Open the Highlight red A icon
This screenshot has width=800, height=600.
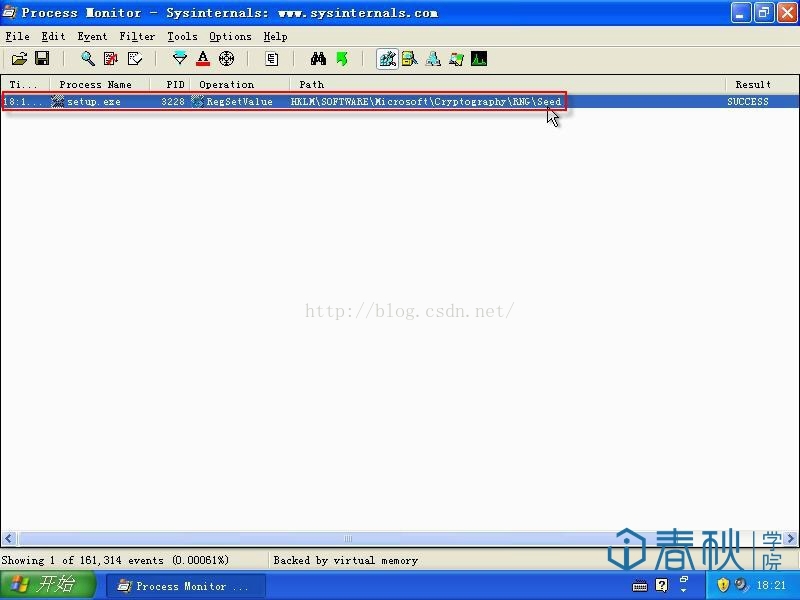tap(203, 59)
